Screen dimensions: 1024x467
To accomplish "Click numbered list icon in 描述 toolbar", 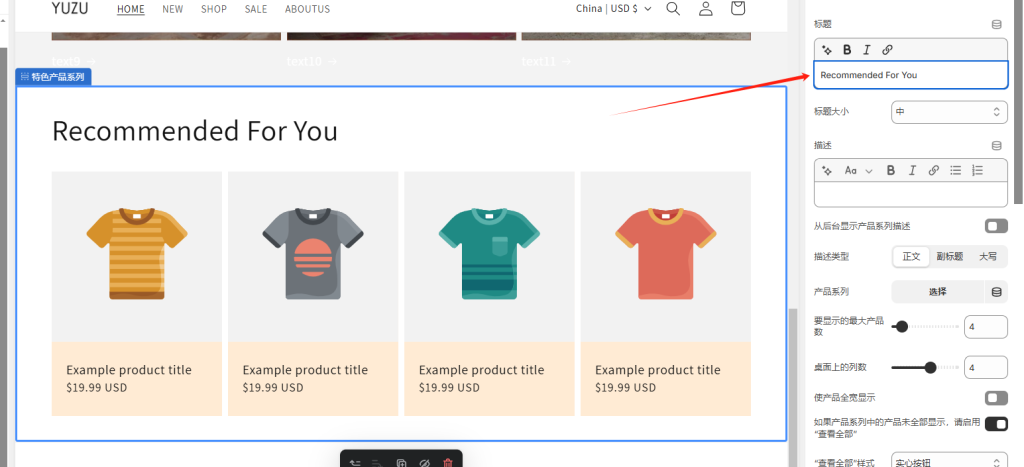I will 977,171.
